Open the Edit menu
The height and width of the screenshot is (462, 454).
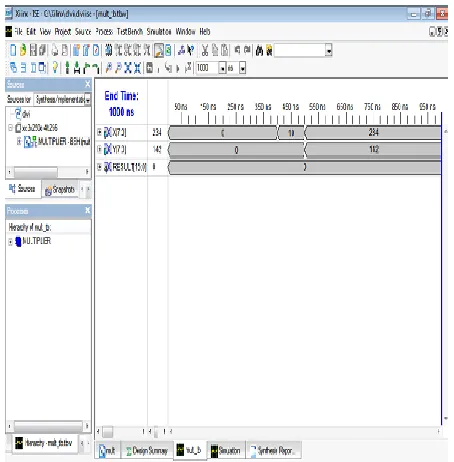31,32
